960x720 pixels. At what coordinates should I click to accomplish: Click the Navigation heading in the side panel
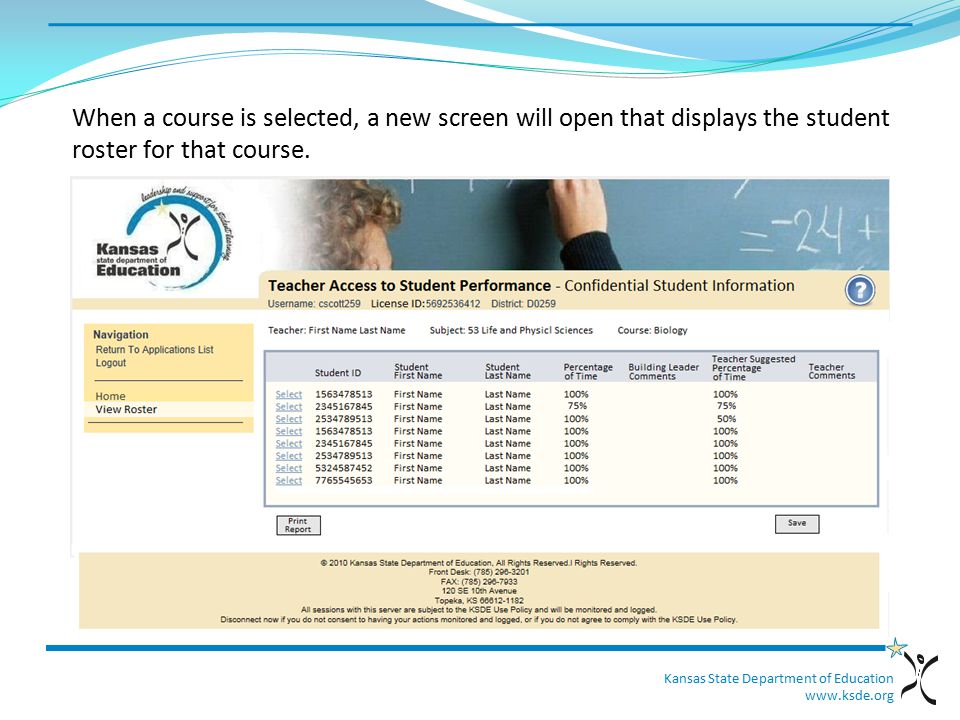[x=121, y=335]
